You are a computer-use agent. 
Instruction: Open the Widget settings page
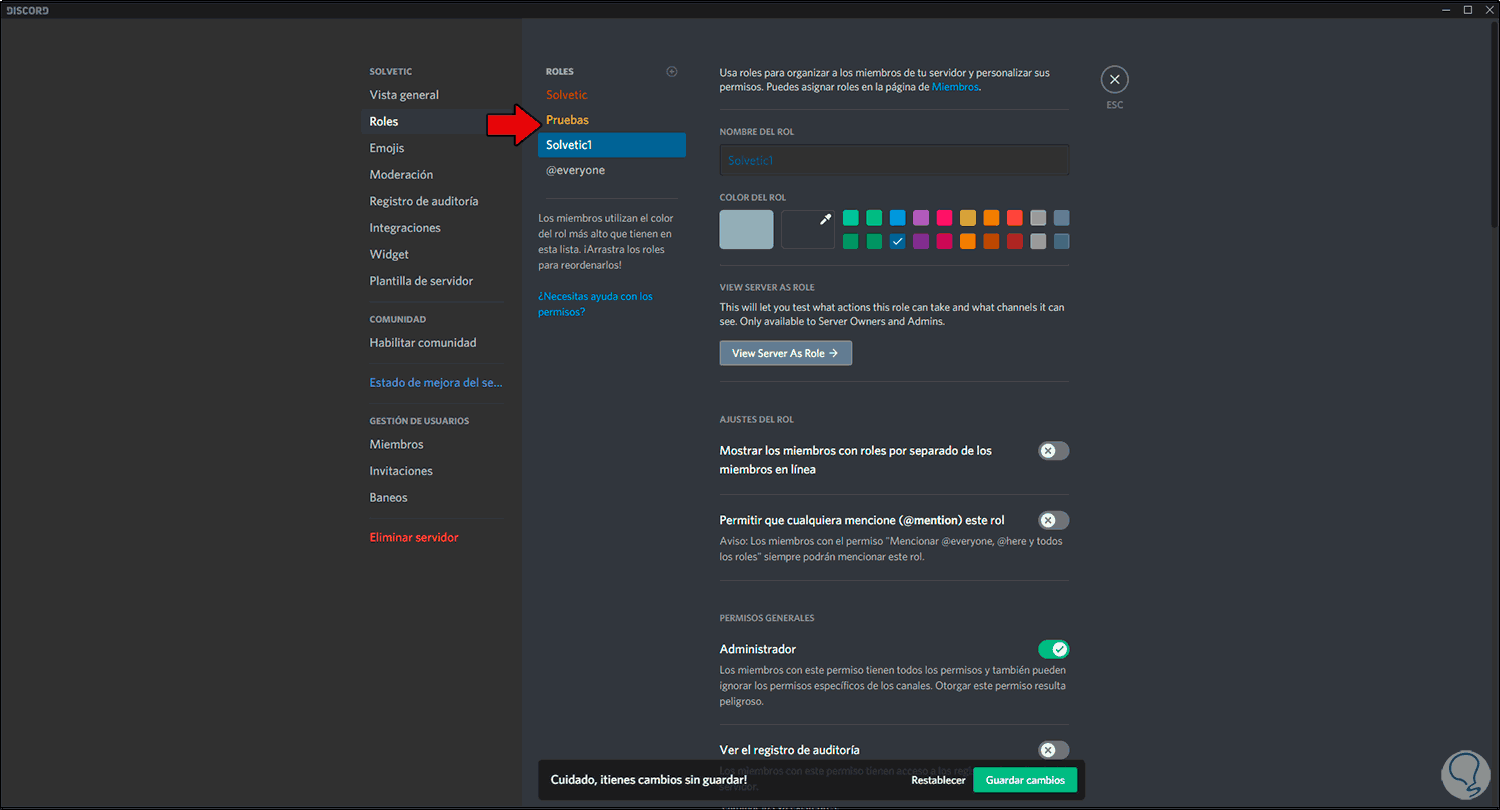389,254
